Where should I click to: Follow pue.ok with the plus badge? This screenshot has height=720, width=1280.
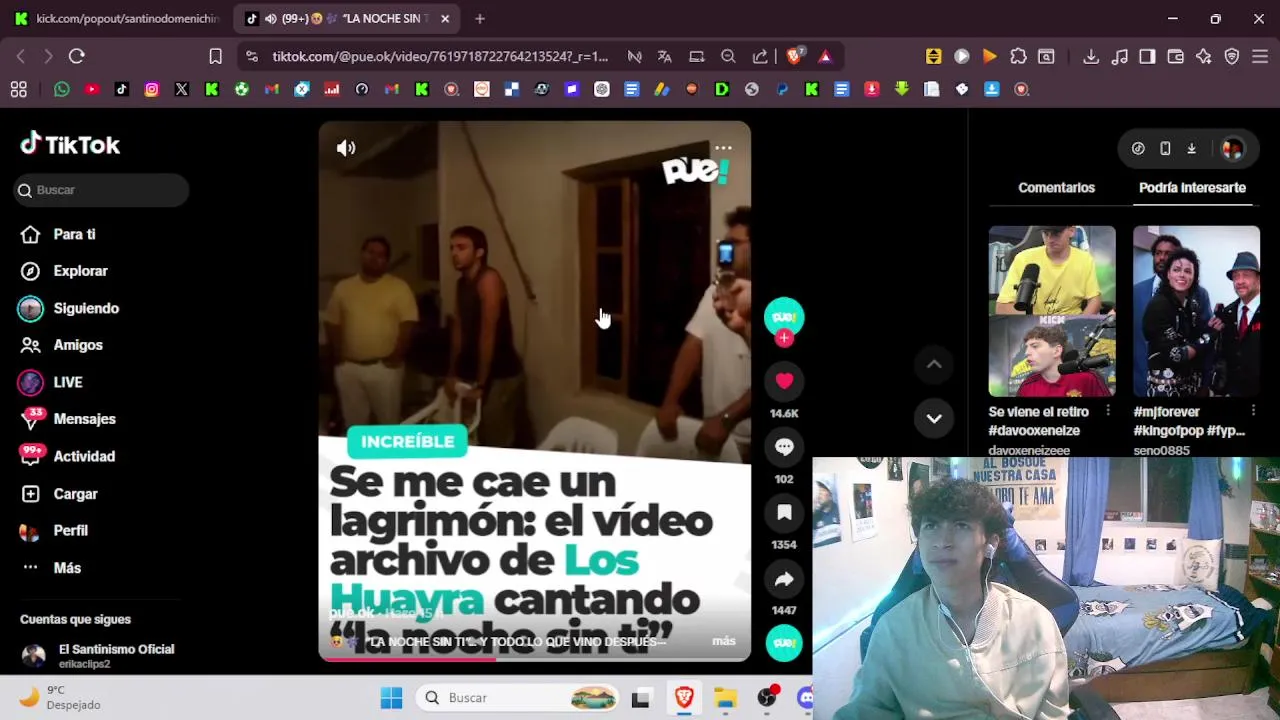click(x=784, y=339)
